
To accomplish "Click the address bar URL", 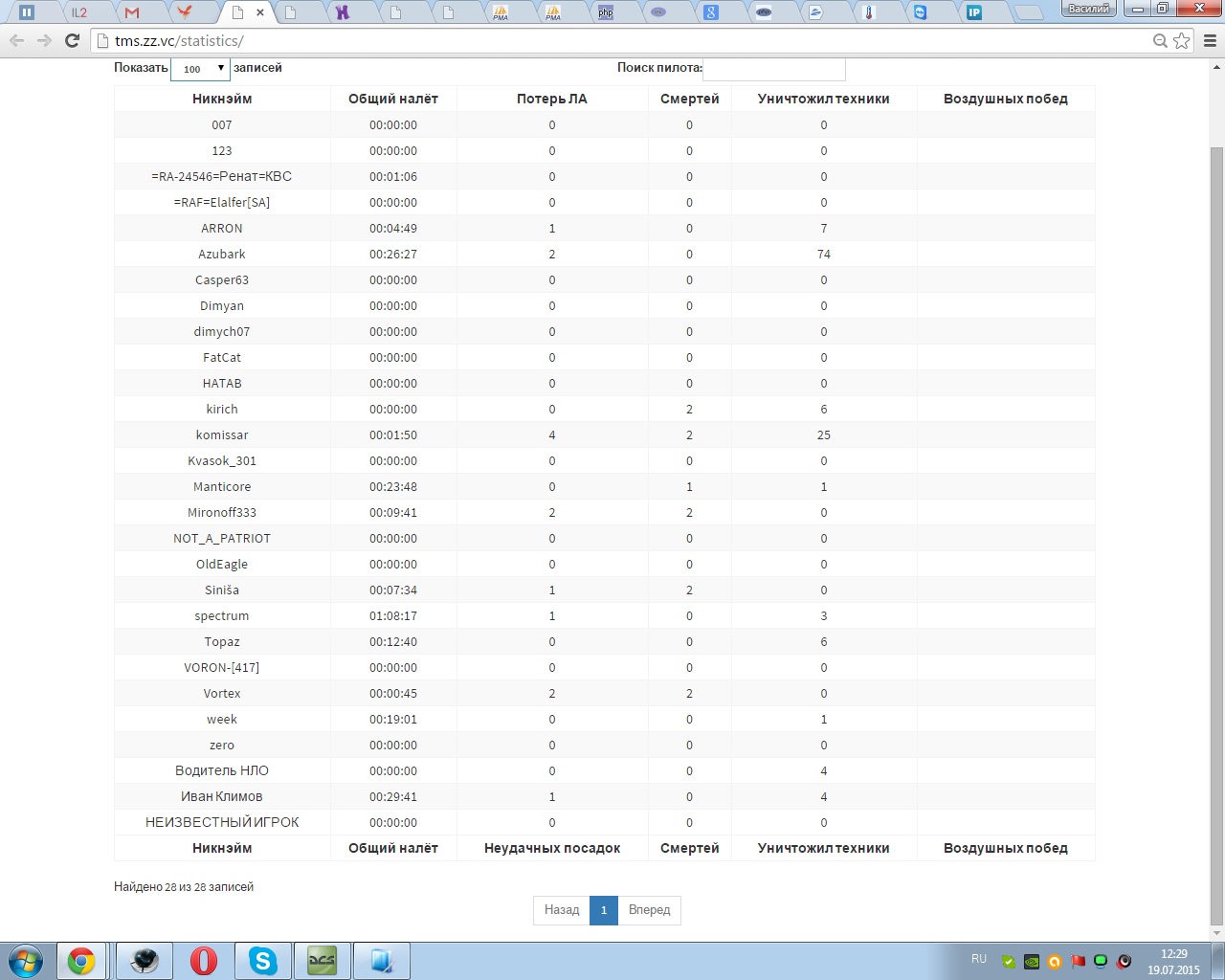I will [179, 41].
